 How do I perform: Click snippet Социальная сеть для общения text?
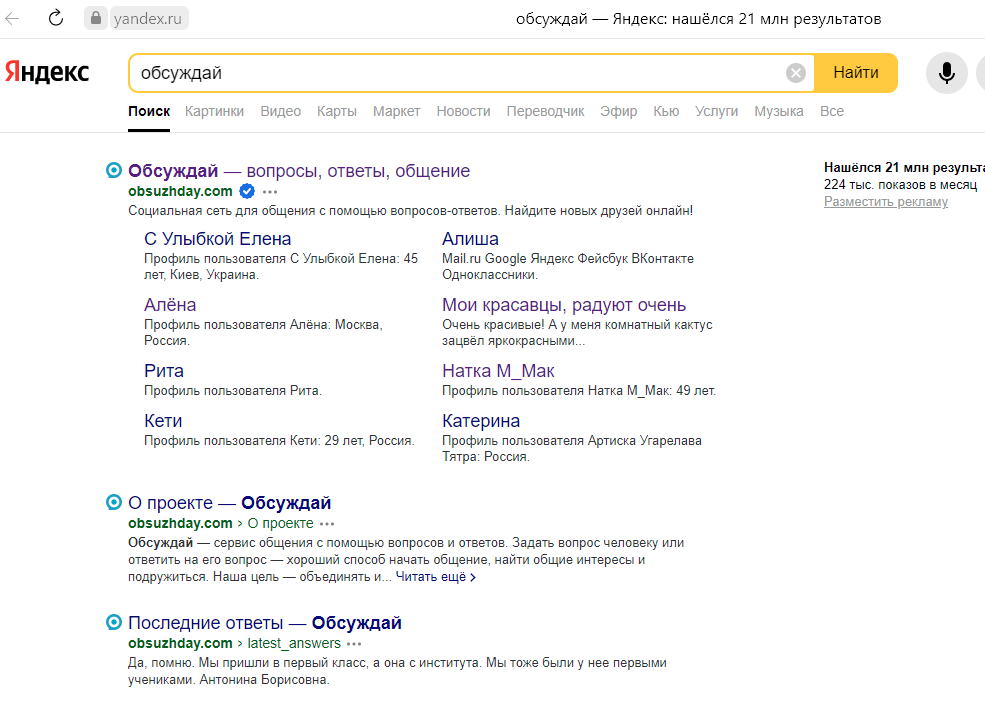[411, 211]
